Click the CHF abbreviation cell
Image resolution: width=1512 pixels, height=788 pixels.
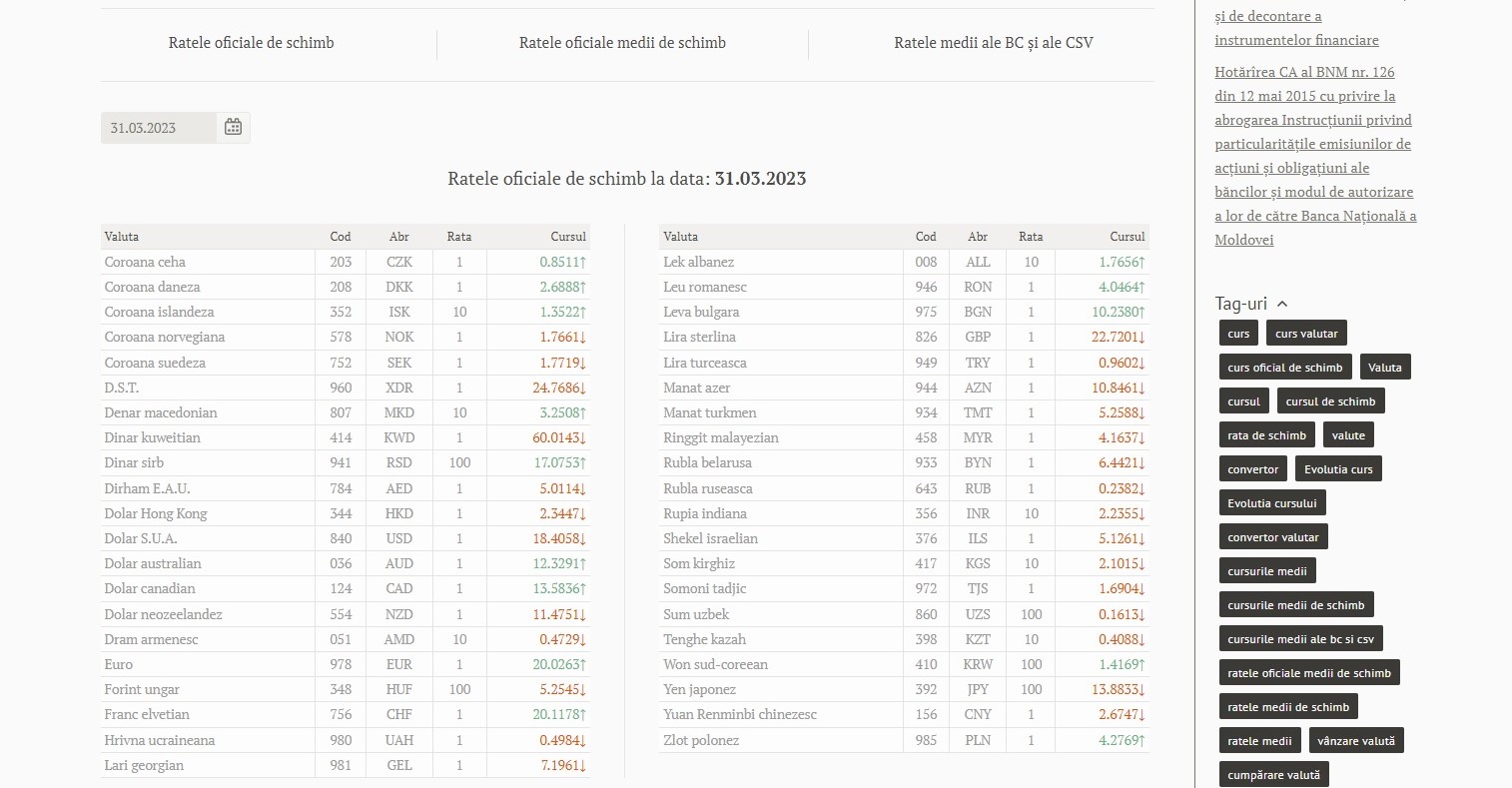coord(399,714)
